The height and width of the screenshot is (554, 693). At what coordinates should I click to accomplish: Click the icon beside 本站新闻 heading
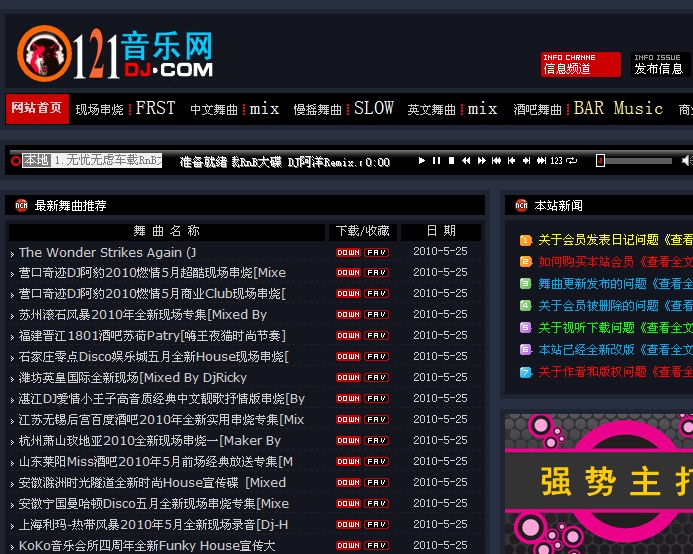[522, 205]
